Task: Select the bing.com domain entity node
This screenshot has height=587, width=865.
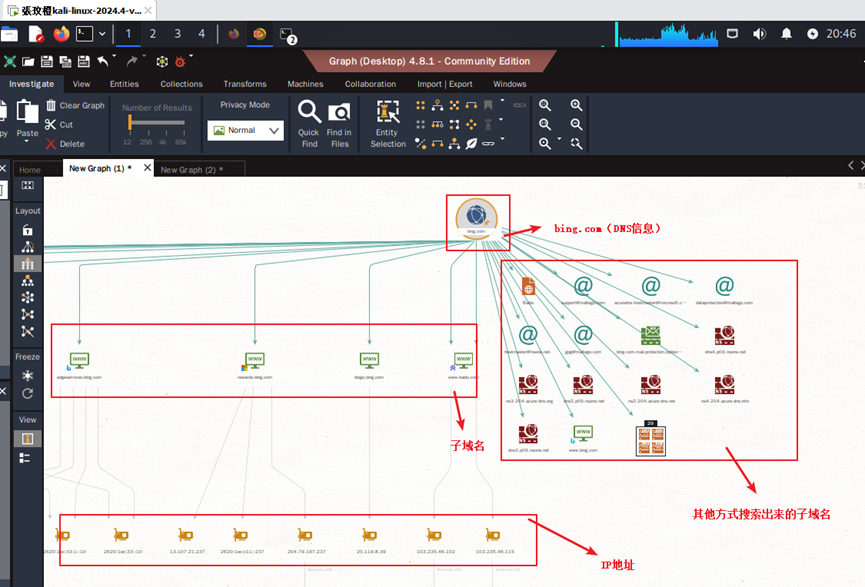Action: pos(476,217)
